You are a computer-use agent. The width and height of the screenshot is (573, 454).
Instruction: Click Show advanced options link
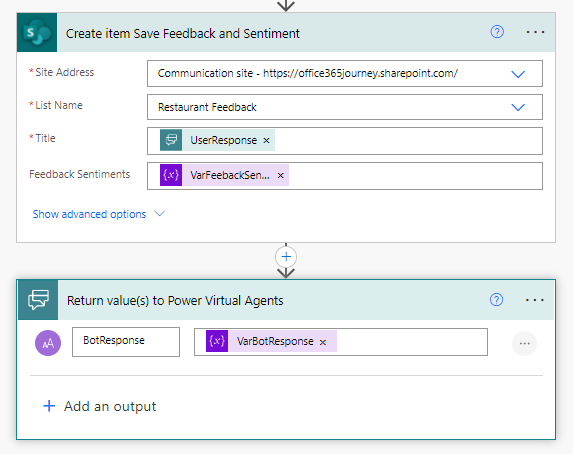pyautogui.click(x=89, y=214)
